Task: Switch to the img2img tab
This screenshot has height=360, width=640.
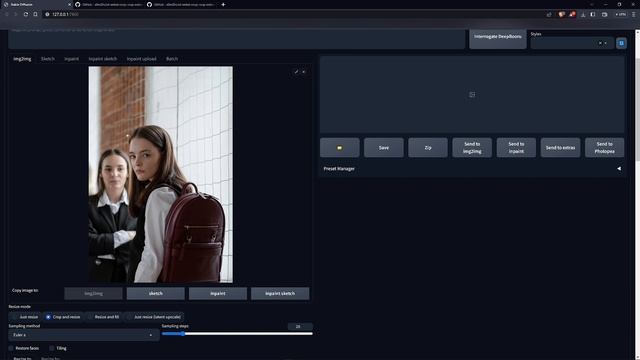Action: coord(22,59)
